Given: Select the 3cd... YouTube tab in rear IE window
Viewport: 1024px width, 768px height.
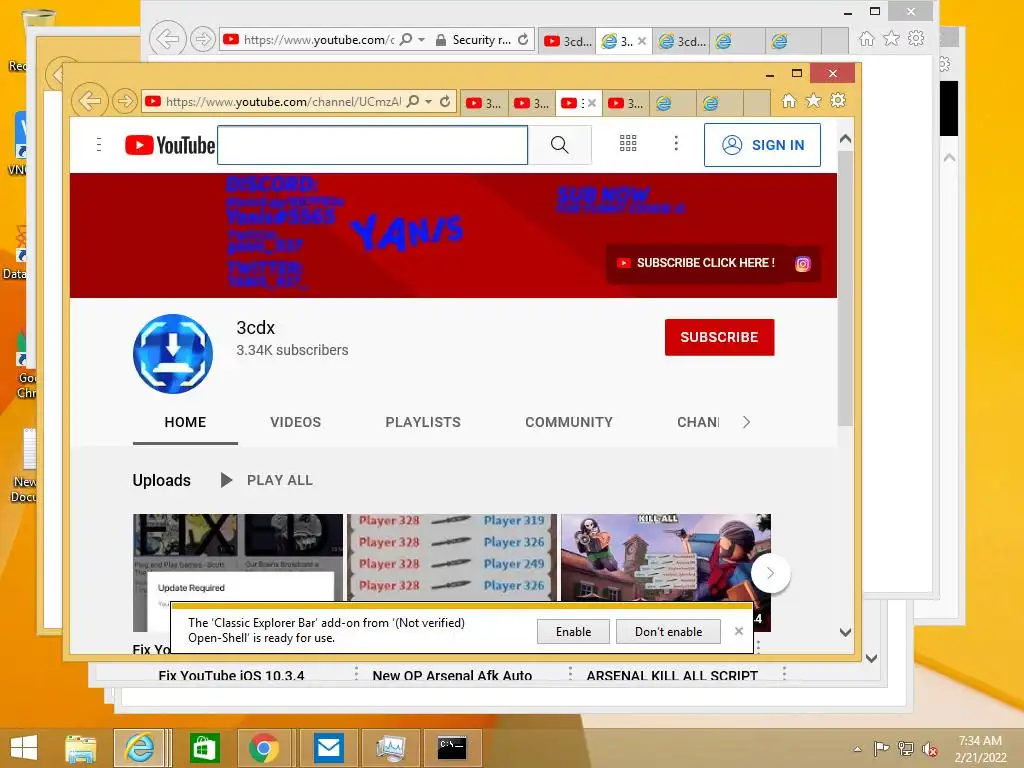Looking at the screenshot, I should click(x=568, y=41).
